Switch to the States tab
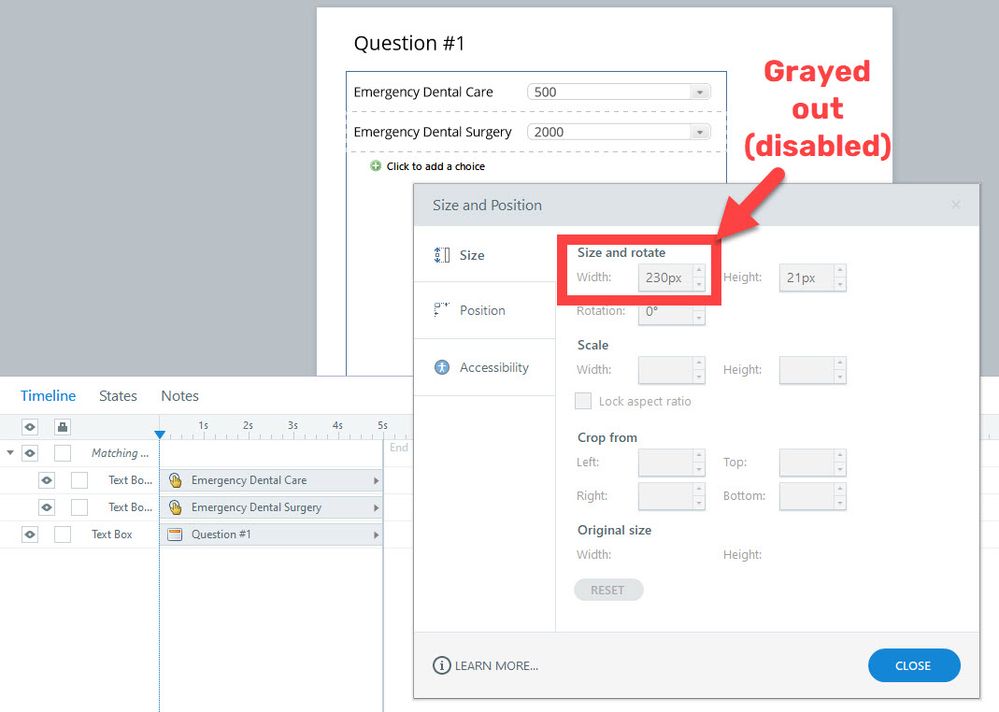999x712 pixels. tap(118, 395)
